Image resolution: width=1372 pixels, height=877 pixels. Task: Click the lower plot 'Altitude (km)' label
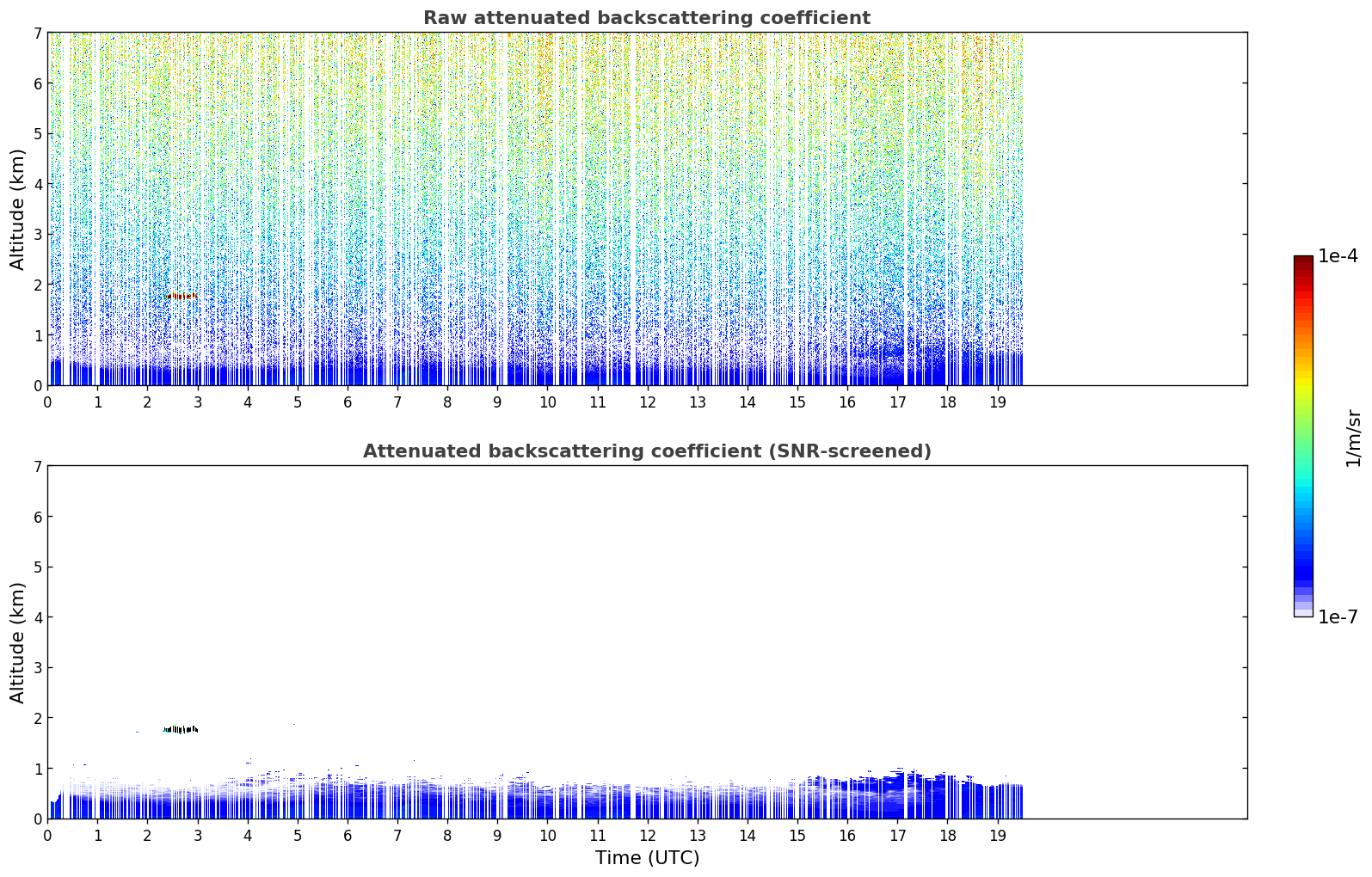[18, 642]
